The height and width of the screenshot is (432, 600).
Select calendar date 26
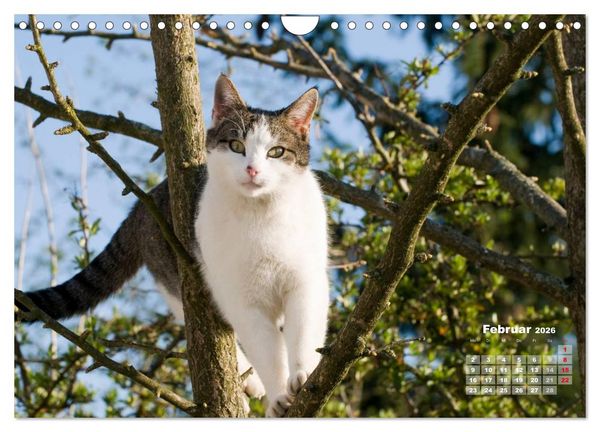tap(519, 390)
